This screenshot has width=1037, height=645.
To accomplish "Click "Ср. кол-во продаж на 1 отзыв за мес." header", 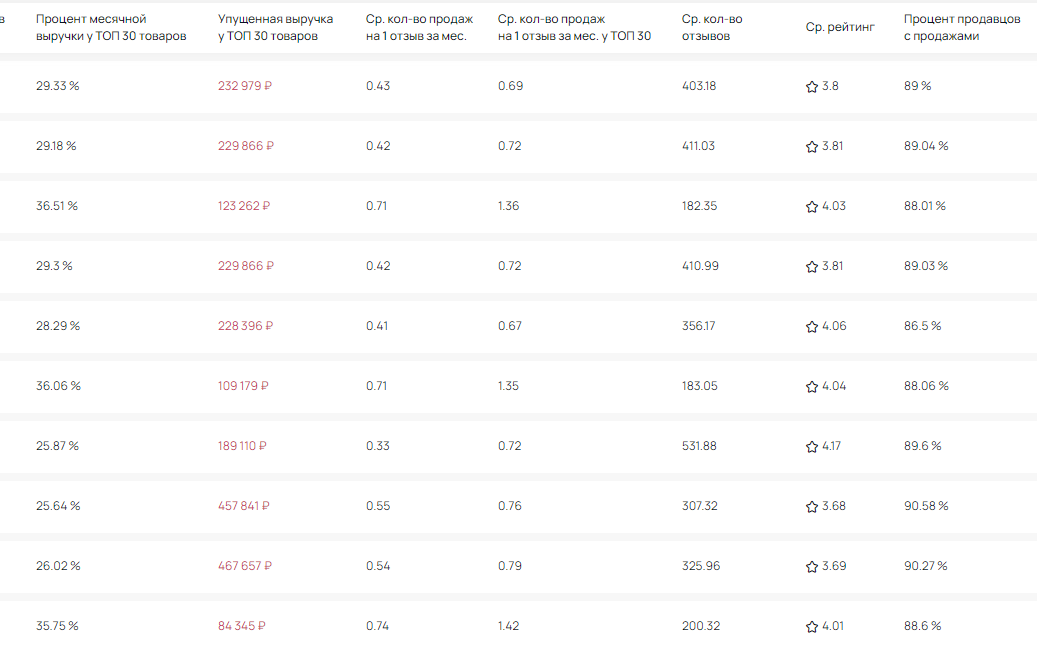I will (x=419, y=28).
